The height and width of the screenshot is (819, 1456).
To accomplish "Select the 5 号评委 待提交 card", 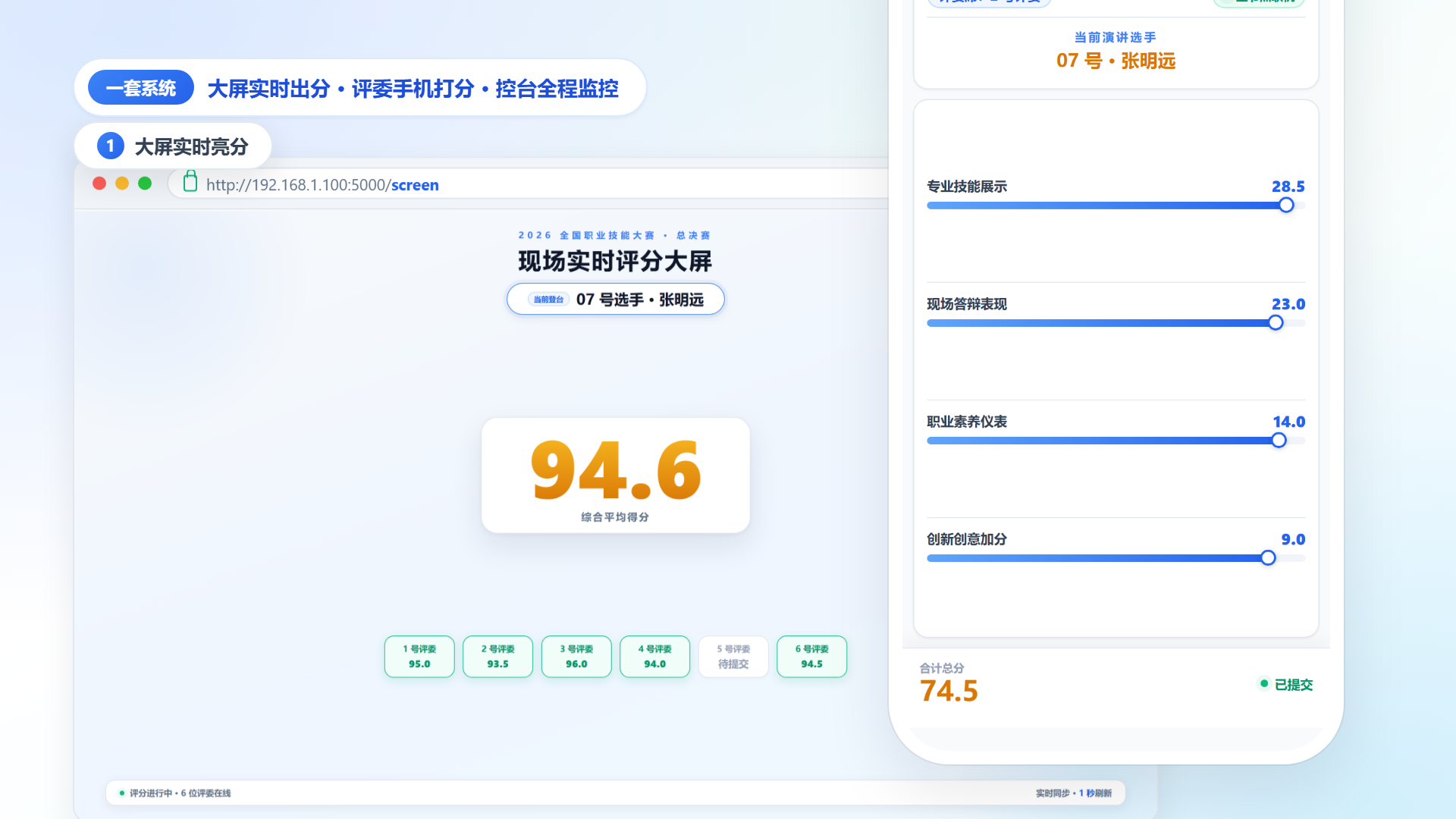I will pyautogui.click(x=733, y=657).
